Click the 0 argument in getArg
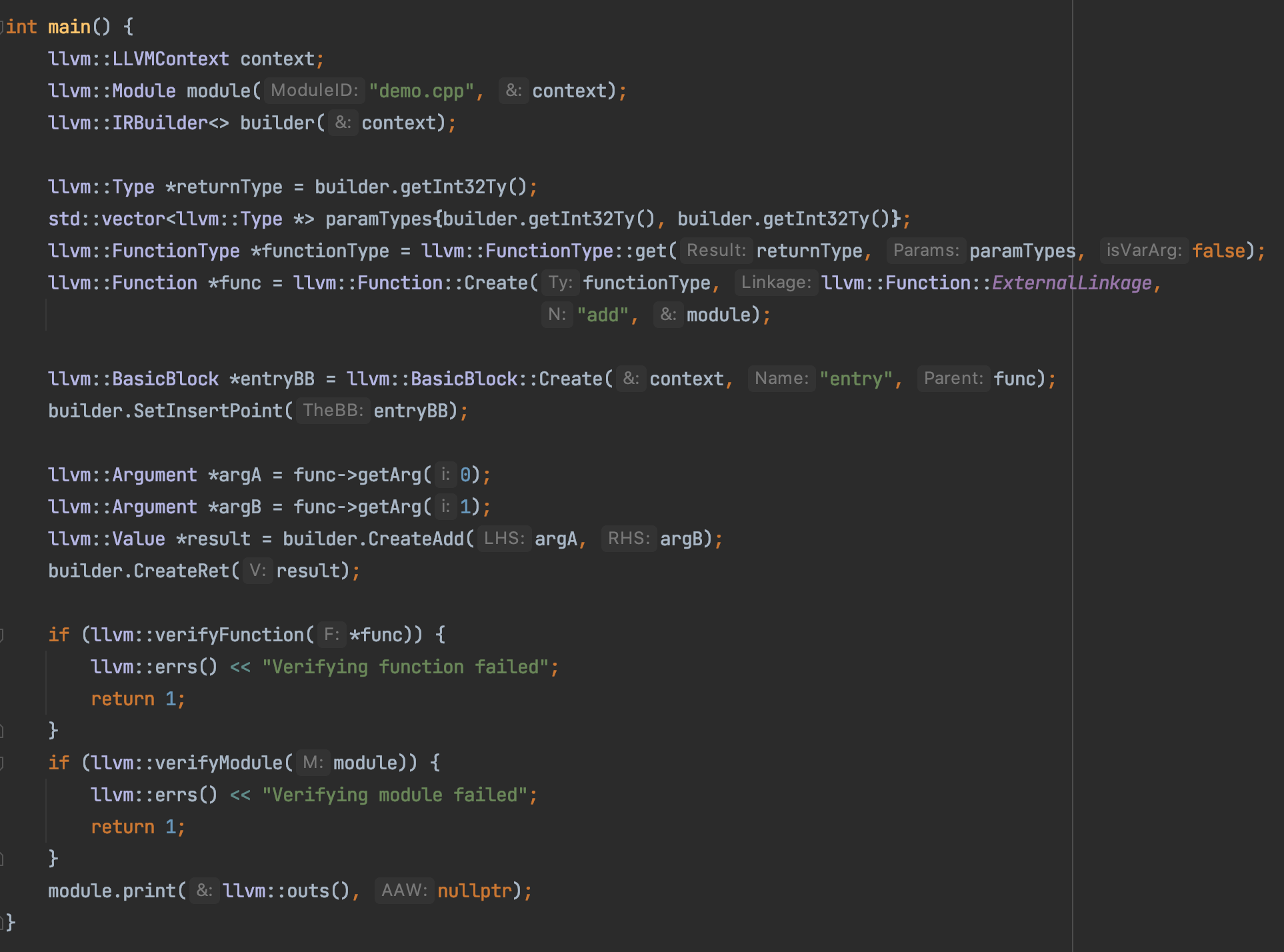The height and width of the screenshot is (952, 1284). tap(465, 475)
